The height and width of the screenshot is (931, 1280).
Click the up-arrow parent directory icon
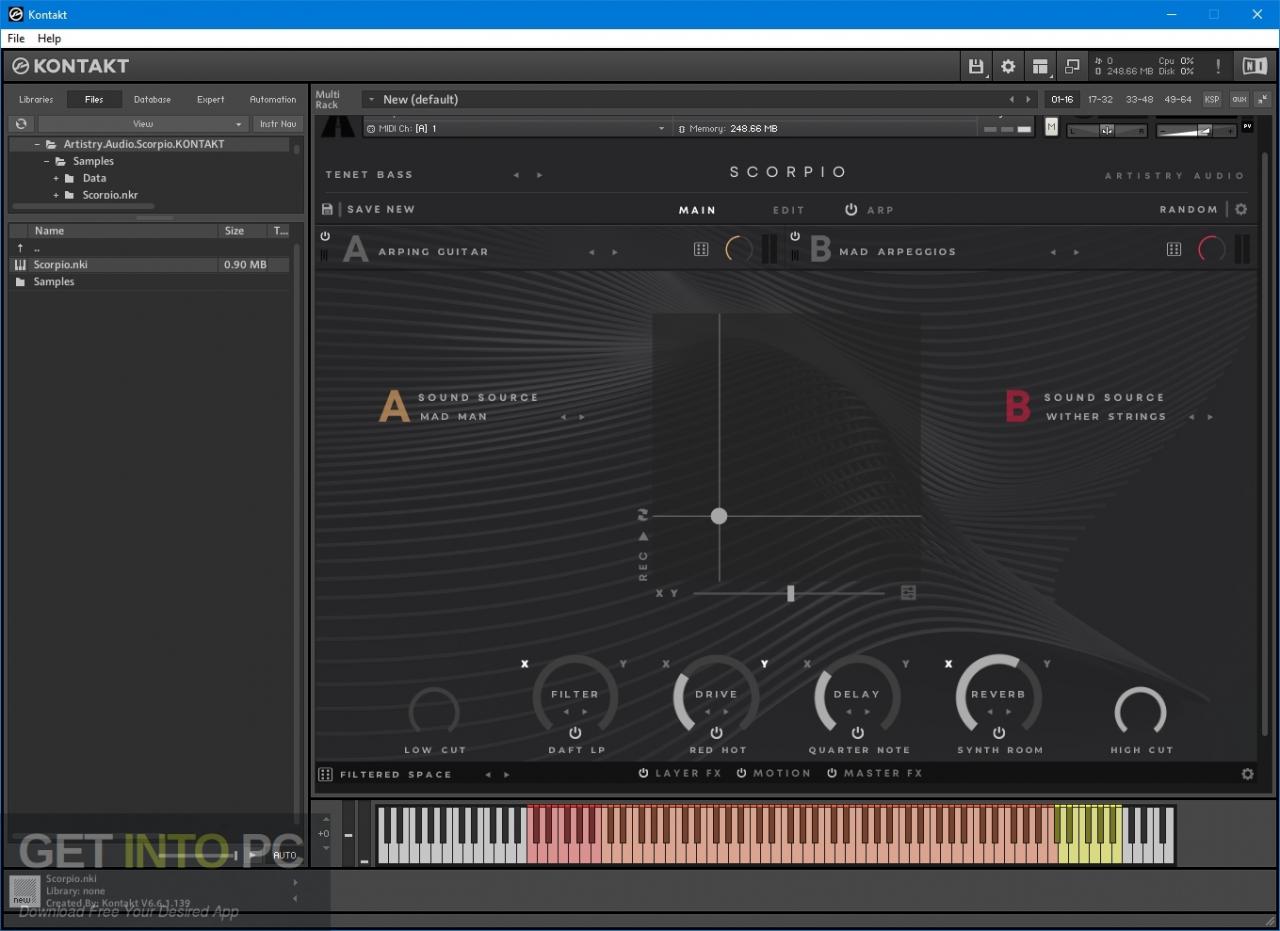[20, 247]
